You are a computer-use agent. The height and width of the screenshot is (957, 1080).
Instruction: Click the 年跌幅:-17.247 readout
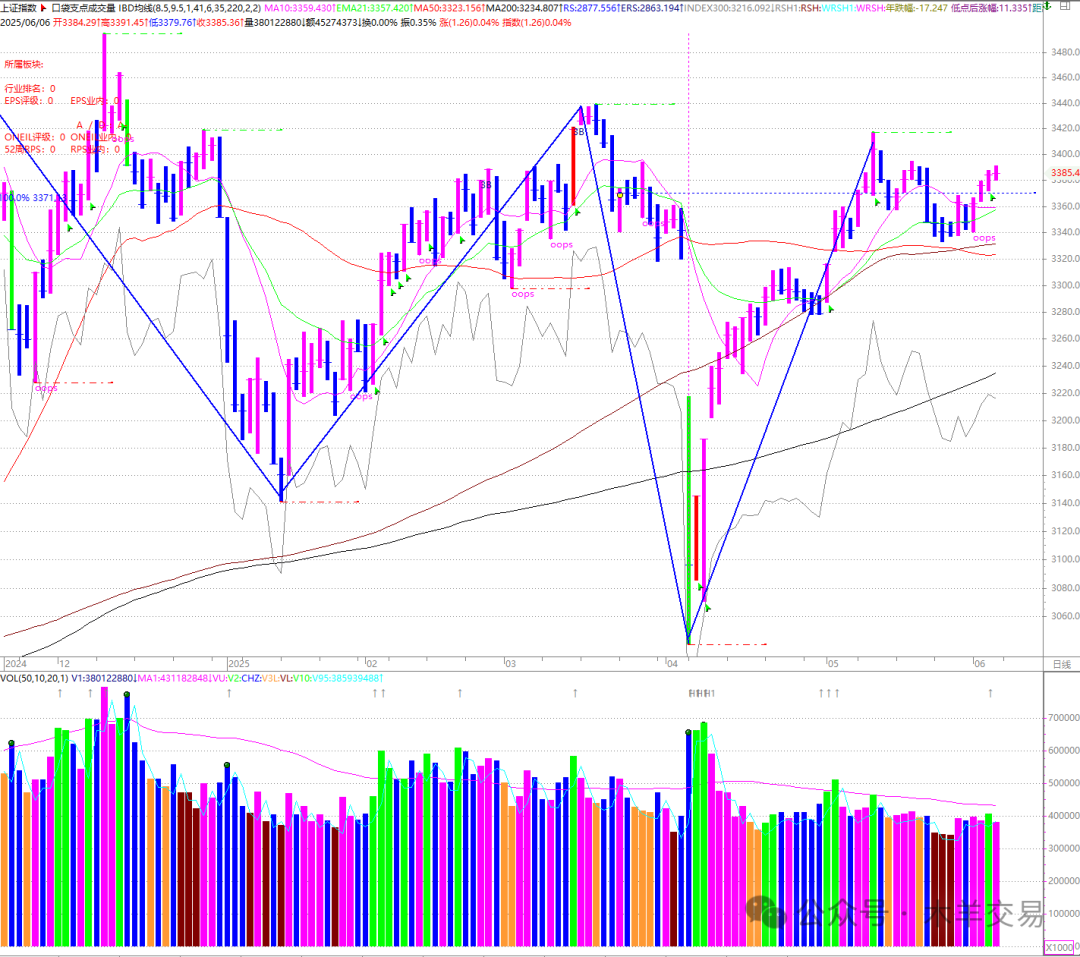pyautogui.click(x=915, y=8)
